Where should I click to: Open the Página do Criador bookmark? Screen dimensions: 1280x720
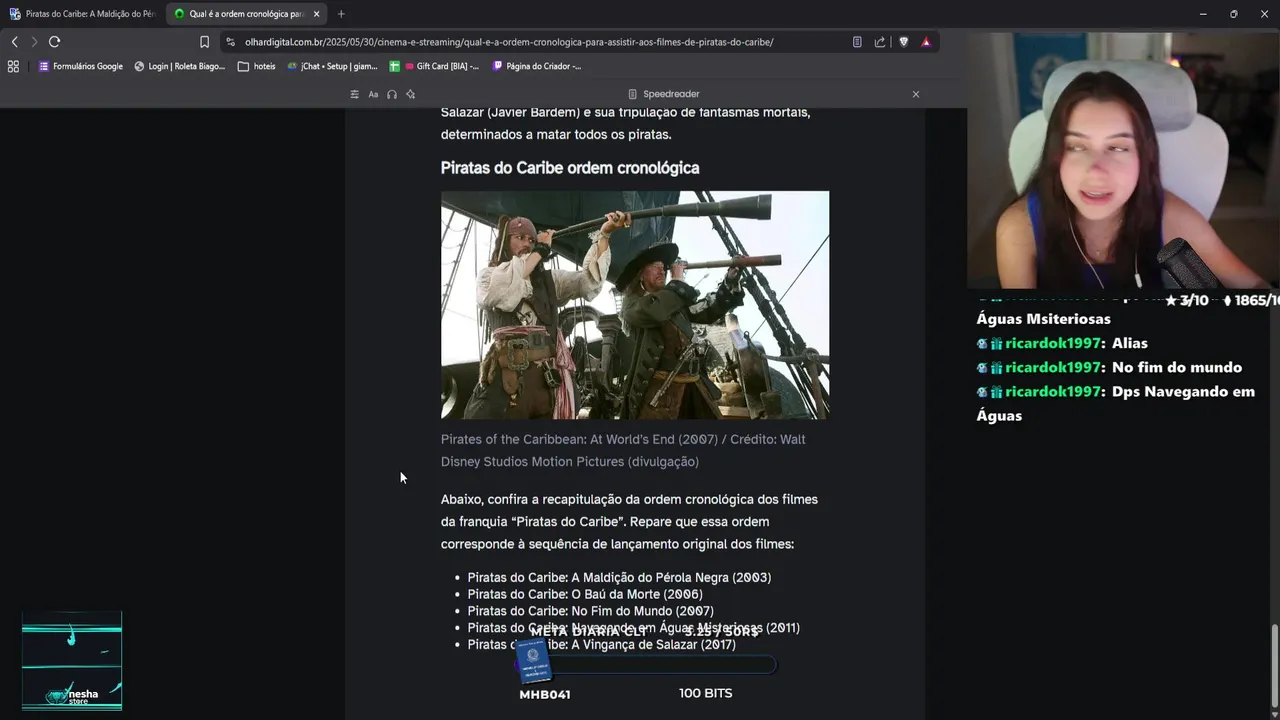537,66
